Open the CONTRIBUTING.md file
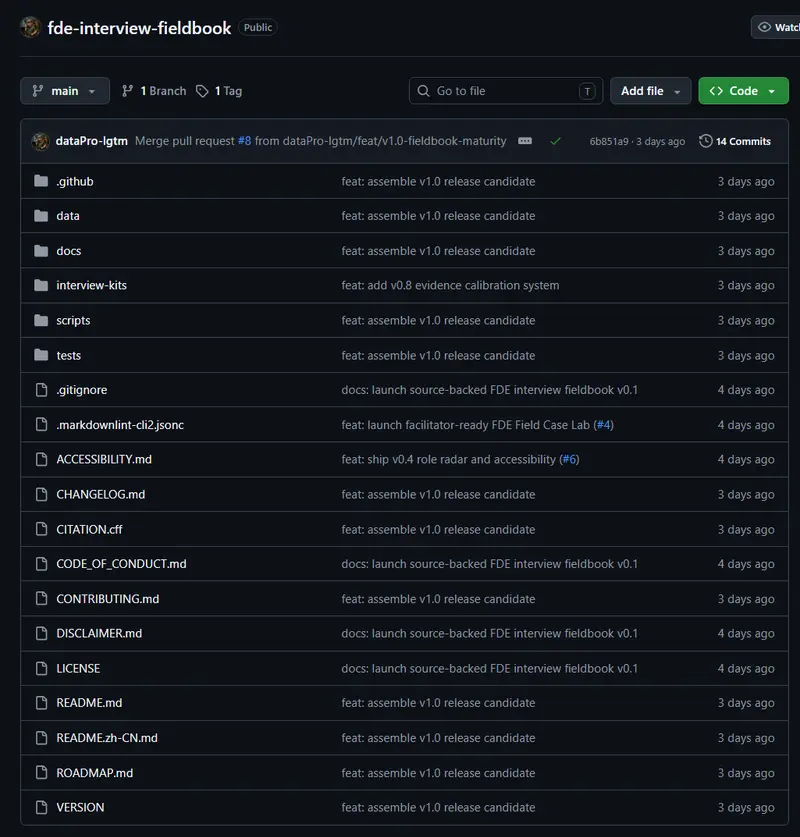Viewport: 800px width, 837px height. tap(108, 599)
